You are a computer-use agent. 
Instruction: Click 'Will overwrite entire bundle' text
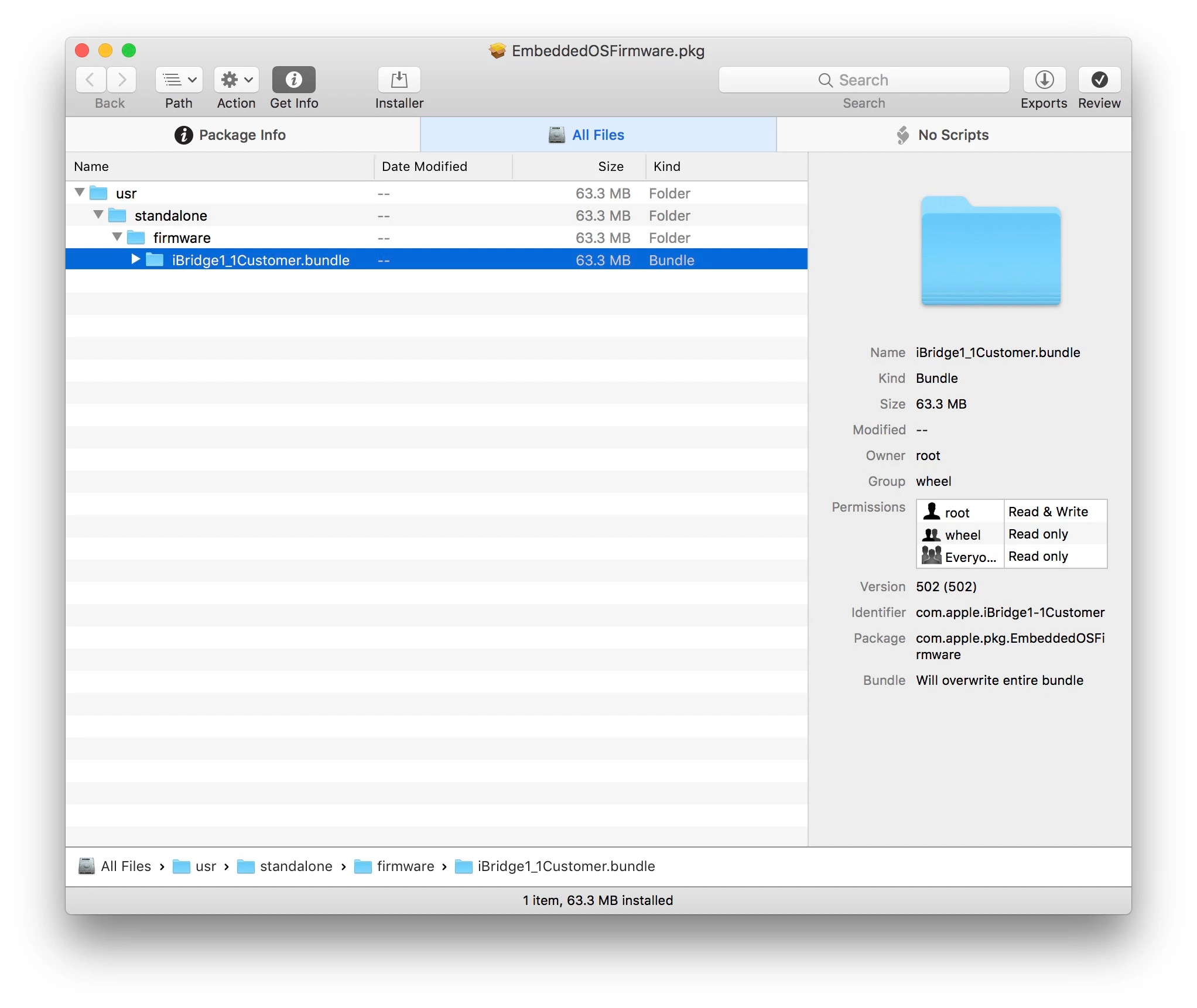1000,680
